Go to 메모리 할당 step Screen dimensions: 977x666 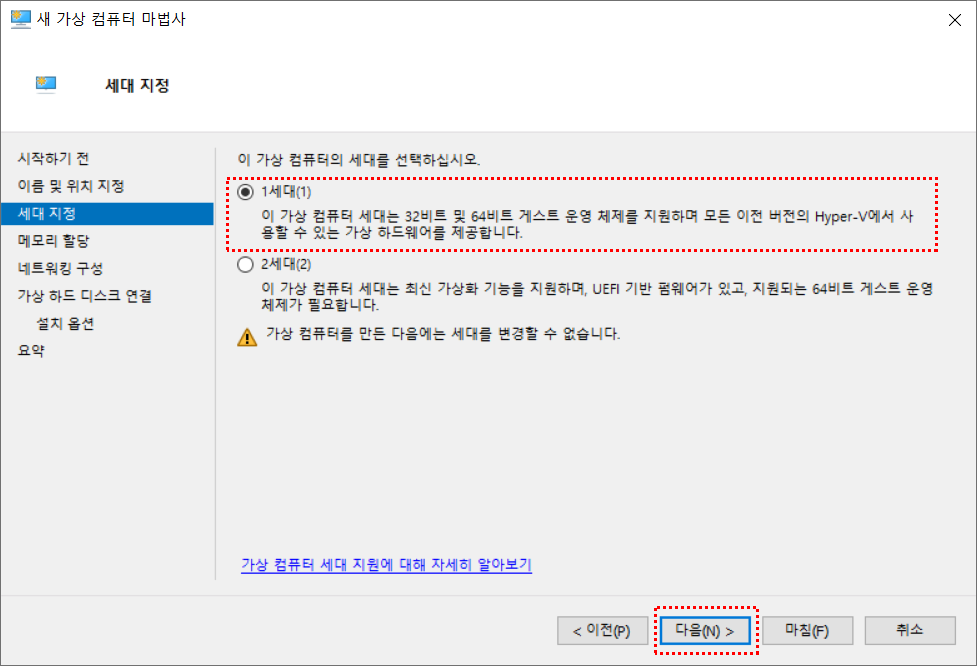(x=54, y=241)
